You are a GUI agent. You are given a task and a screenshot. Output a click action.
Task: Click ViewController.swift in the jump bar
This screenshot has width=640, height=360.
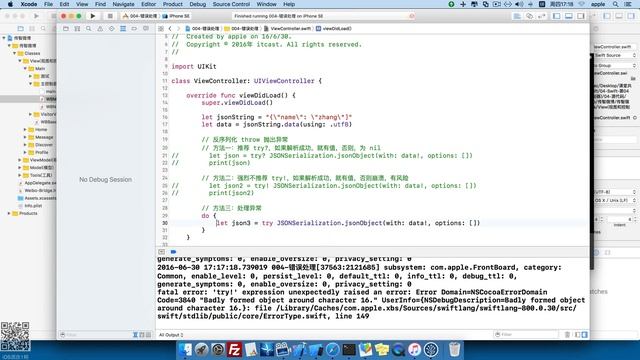(x=287, y=29)
